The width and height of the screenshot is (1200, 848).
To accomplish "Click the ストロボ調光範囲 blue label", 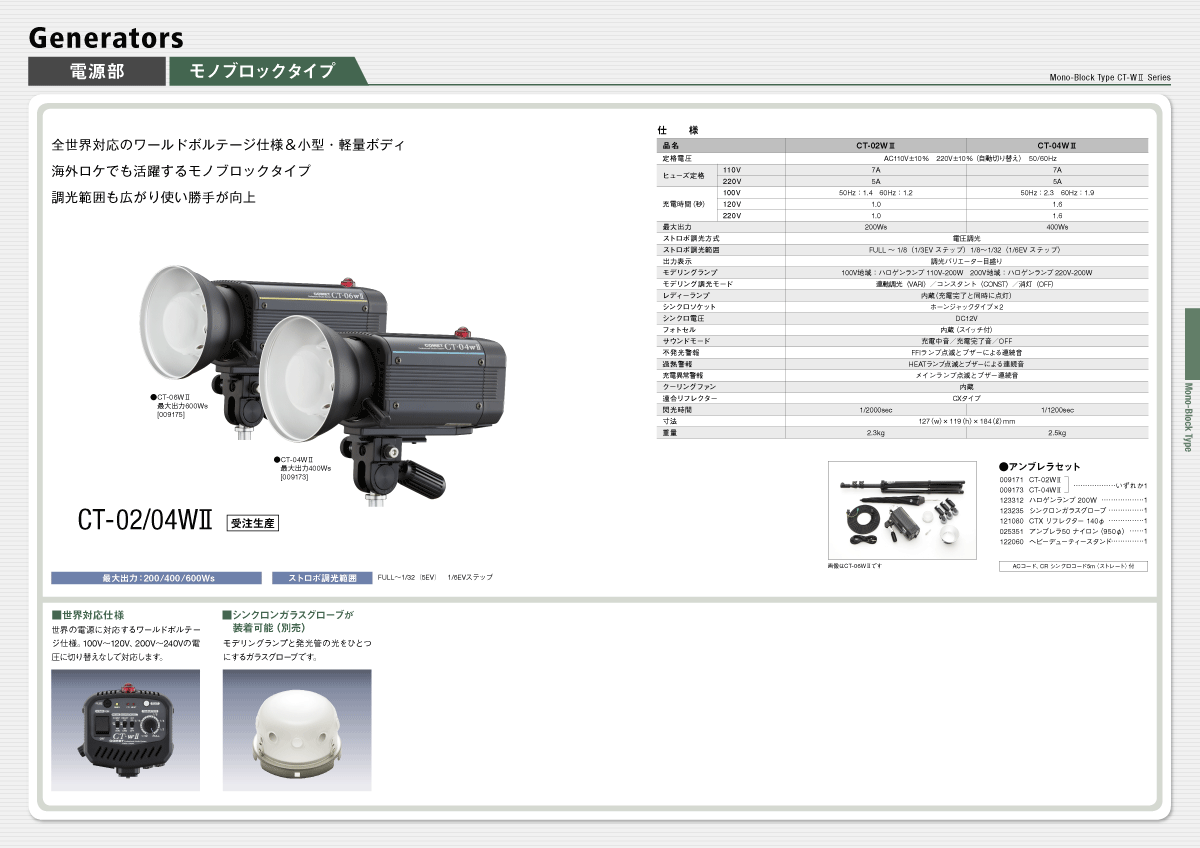I will point(322,578).
